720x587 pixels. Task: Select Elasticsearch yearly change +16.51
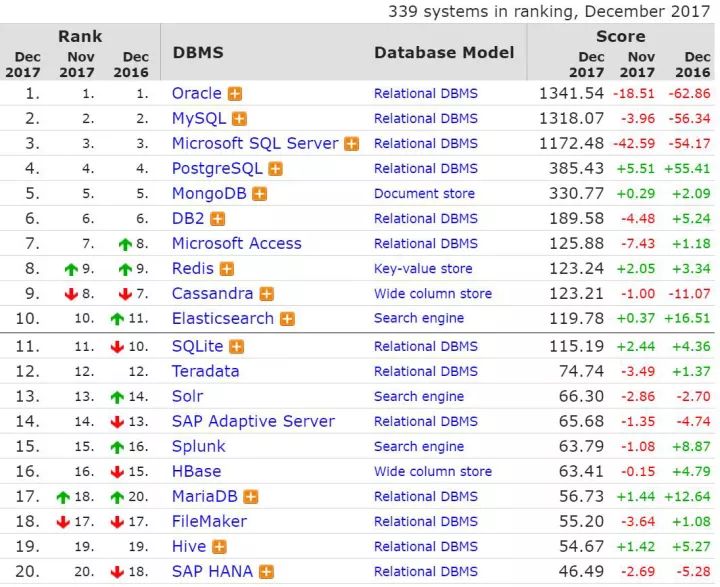click(687, 318)
